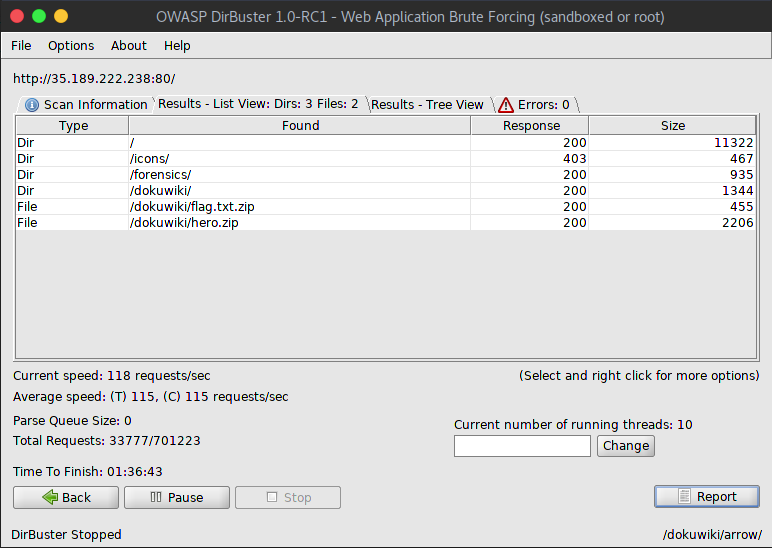
Task: Click the size value 1344
Action: click(738, 191)
